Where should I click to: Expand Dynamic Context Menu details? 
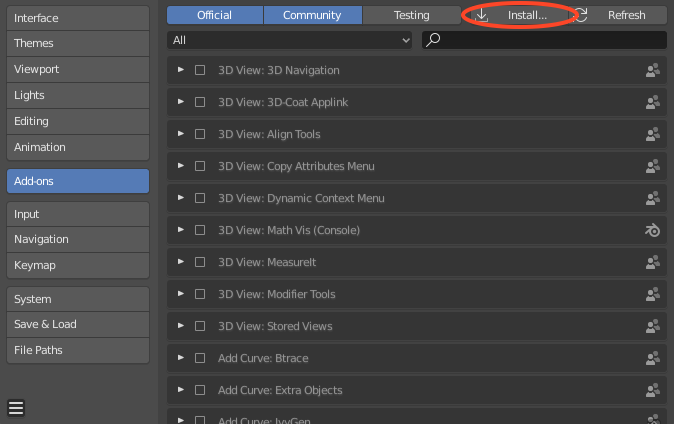click(181, 198)
